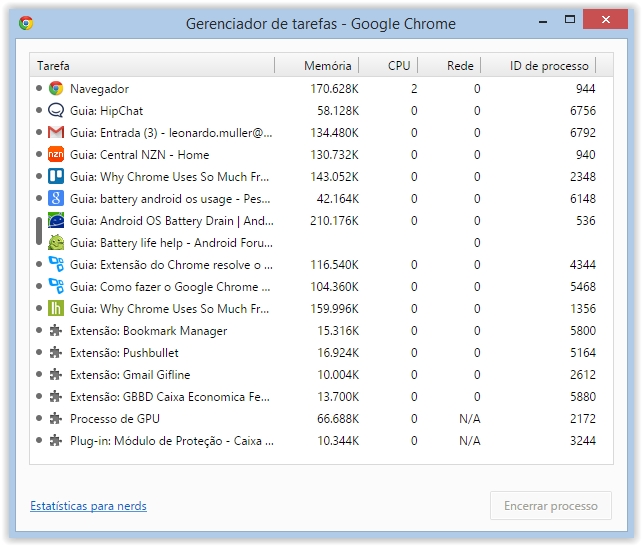The height and width of the screenshot is (546, 642).
Task: Select the Android OS Battery Drain row
Action: click(x=321, y=221)
